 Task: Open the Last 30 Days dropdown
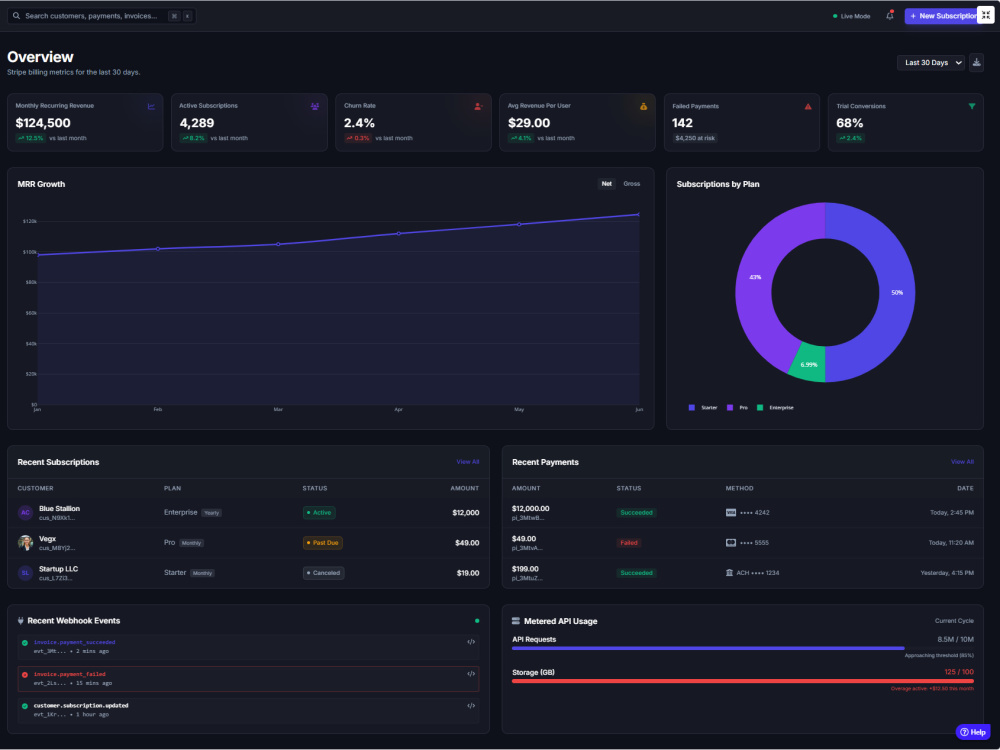931,62
